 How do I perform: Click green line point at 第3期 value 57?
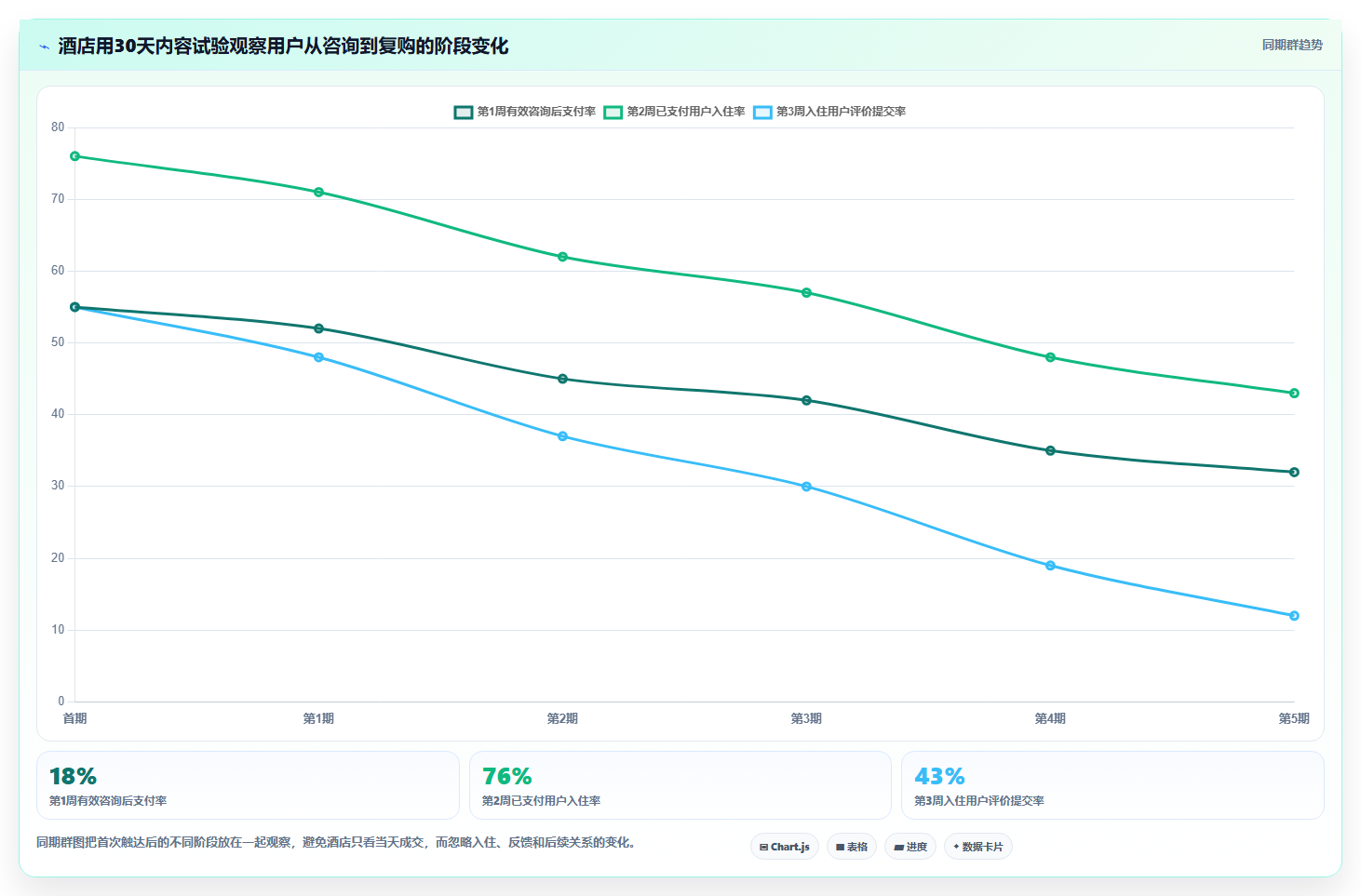pyautogui.click(x=806, y=293)
